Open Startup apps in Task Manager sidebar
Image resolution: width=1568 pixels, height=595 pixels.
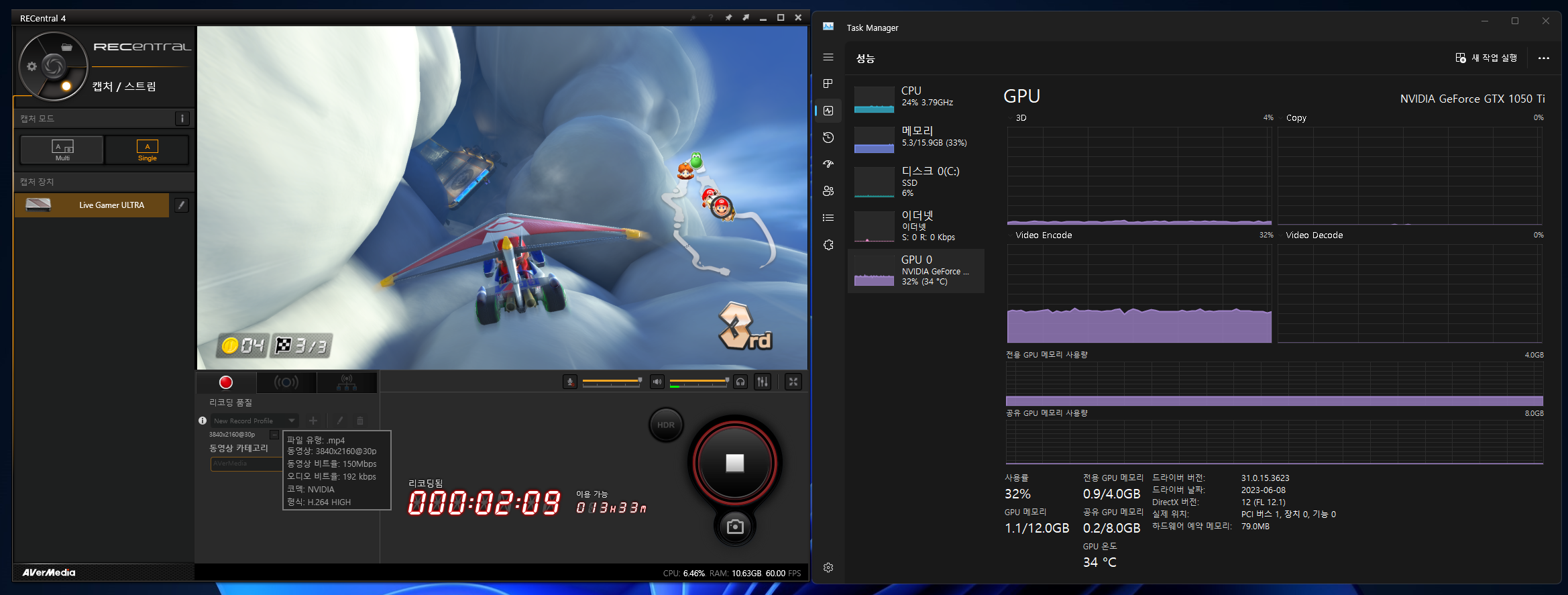click(828, 164)
